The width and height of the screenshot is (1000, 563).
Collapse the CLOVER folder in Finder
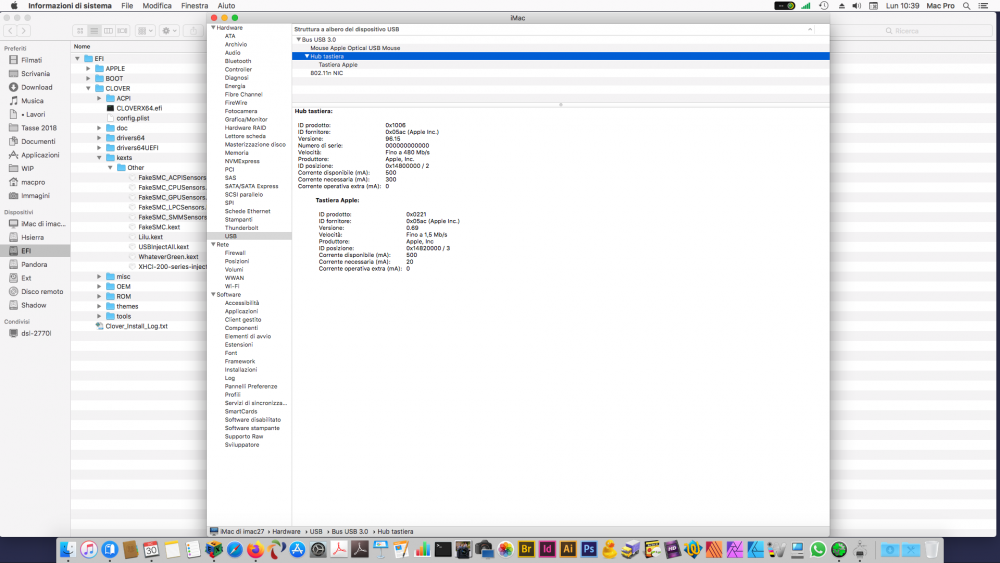coord(88,88)
